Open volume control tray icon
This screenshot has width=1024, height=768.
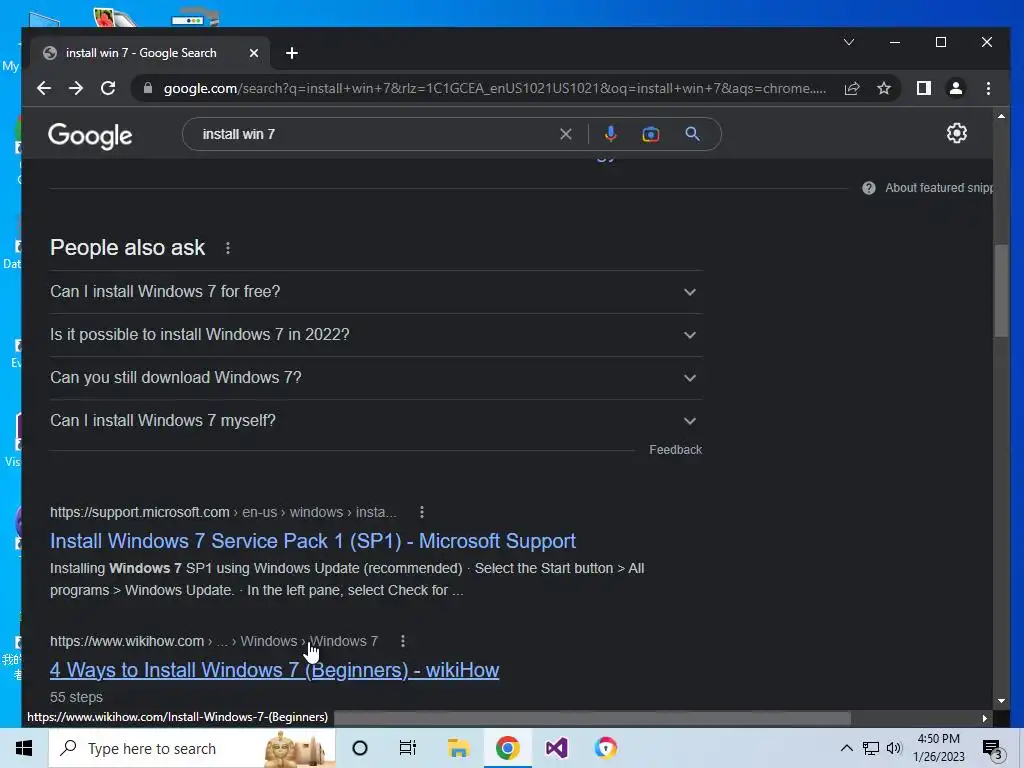point(894,748)
